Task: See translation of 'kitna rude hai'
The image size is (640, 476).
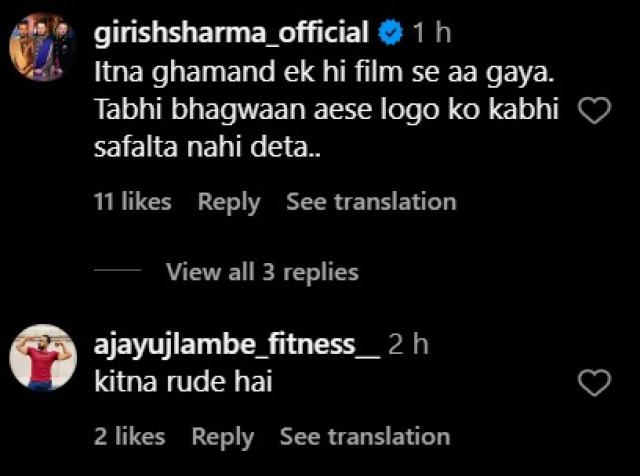Action: (x=364, y=436)
